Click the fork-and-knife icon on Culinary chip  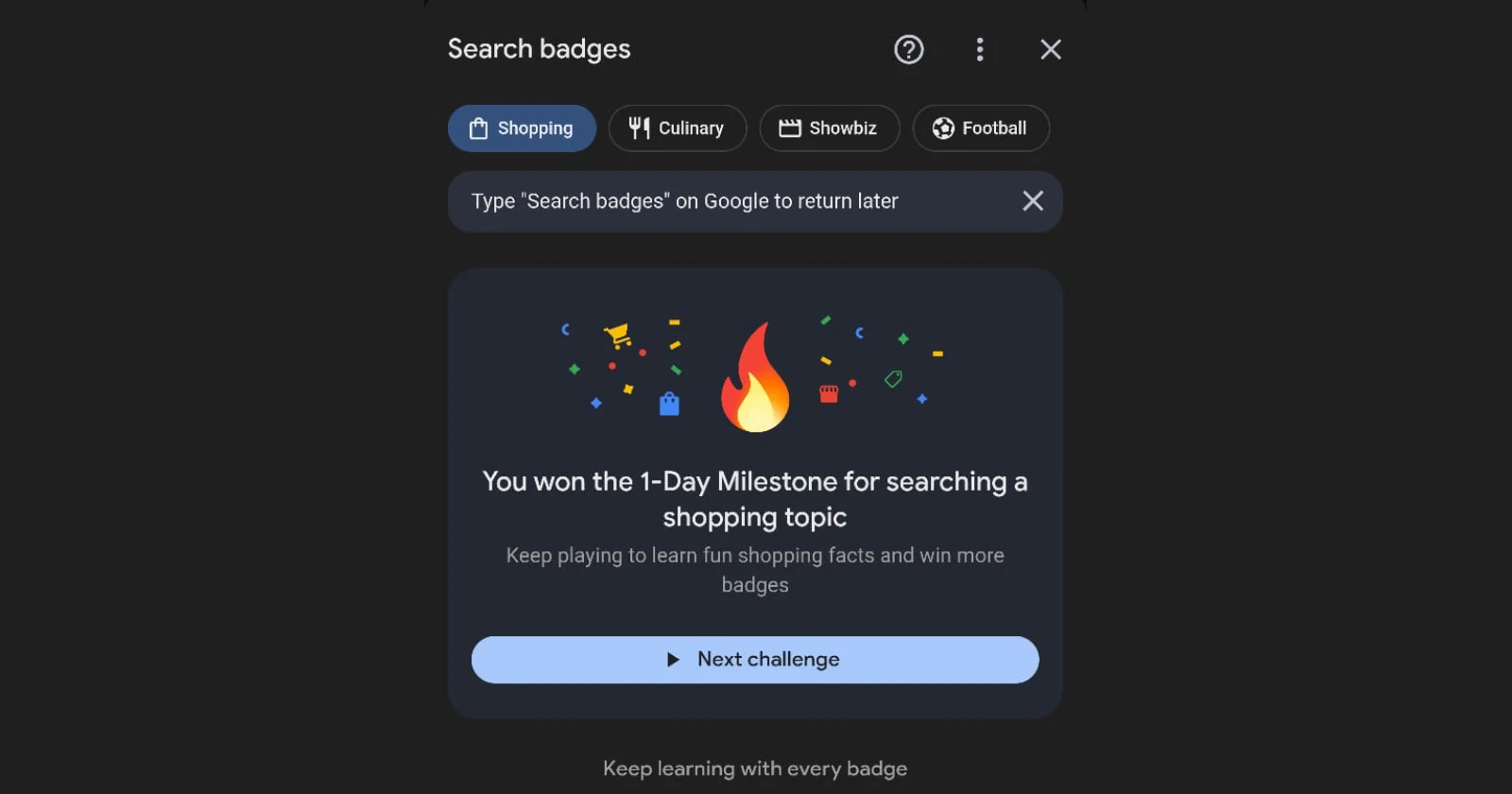point(640,128)
